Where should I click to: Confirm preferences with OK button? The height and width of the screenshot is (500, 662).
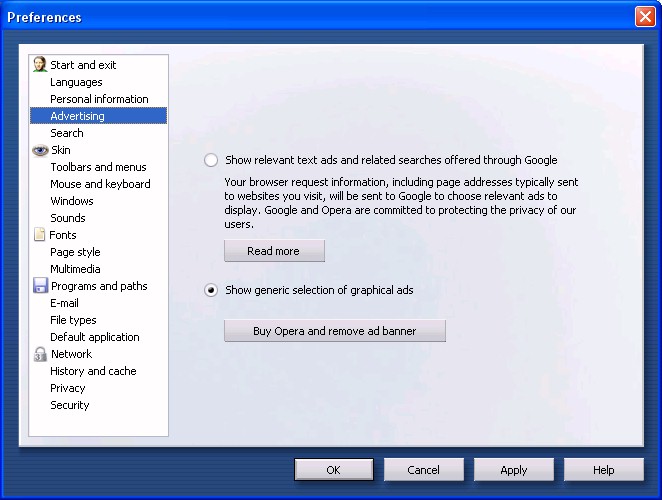click(334, 470)
